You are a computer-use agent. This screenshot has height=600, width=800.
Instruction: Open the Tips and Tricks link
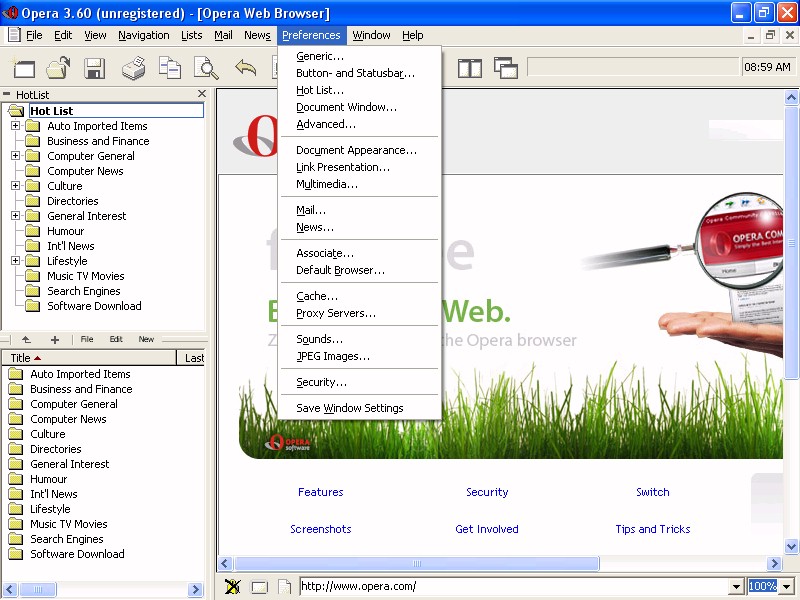(x=653, y=529)
